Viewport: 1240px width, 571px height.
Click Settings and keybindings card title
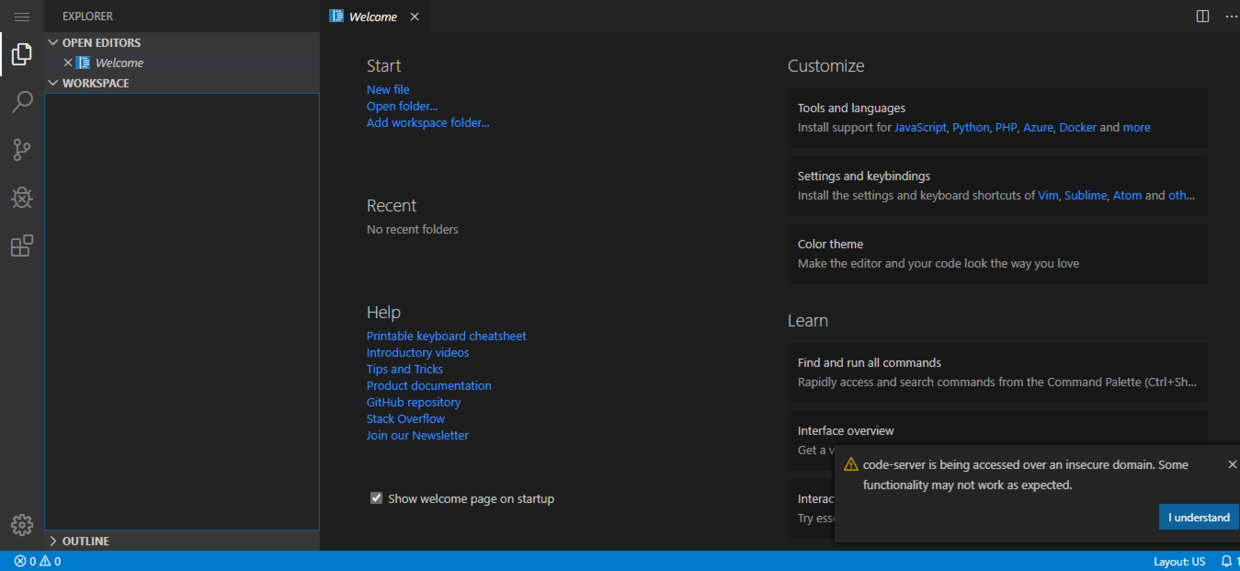tap(864, 176)
